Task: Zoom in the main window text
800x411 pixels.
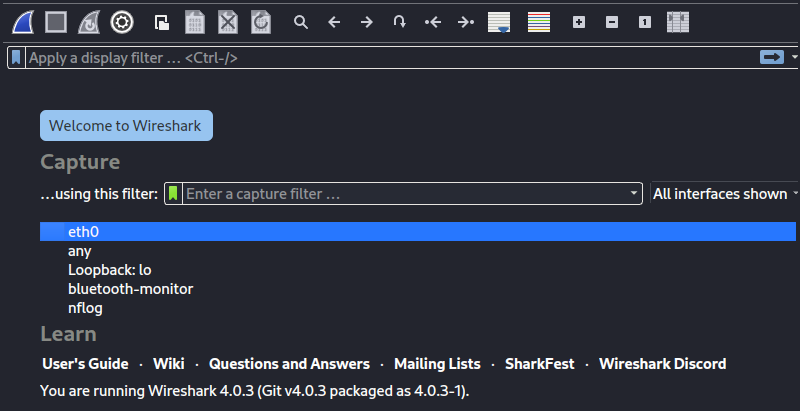Action: pos(579,22)
